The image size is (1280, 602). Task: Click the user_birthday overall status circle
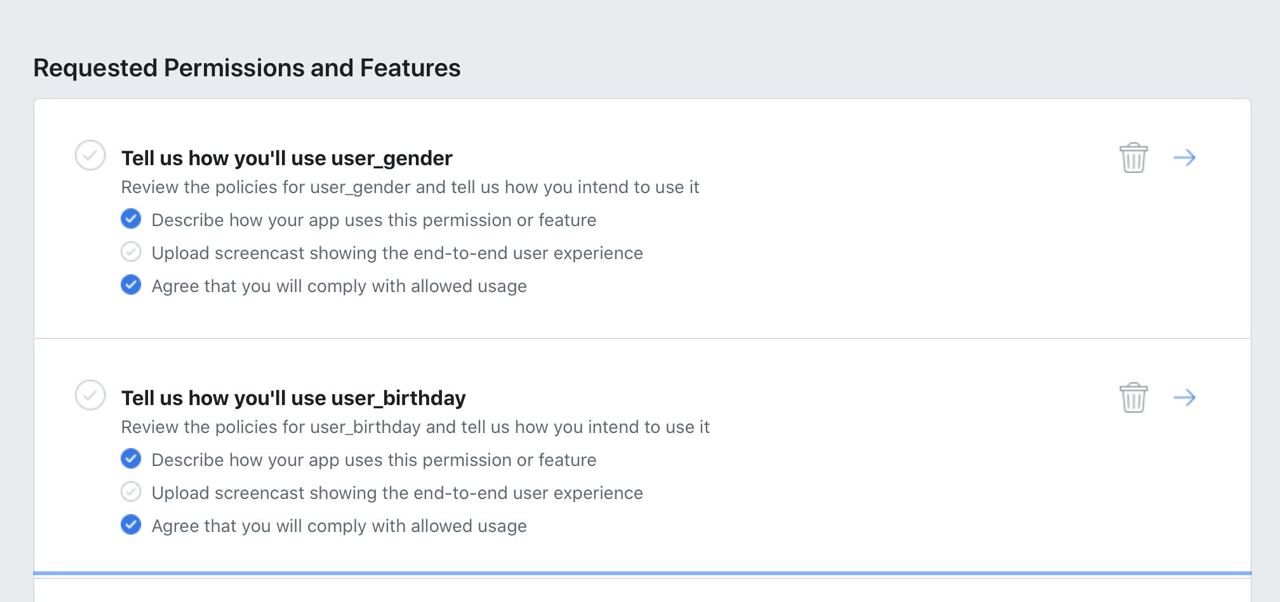[x=90, y=395]
